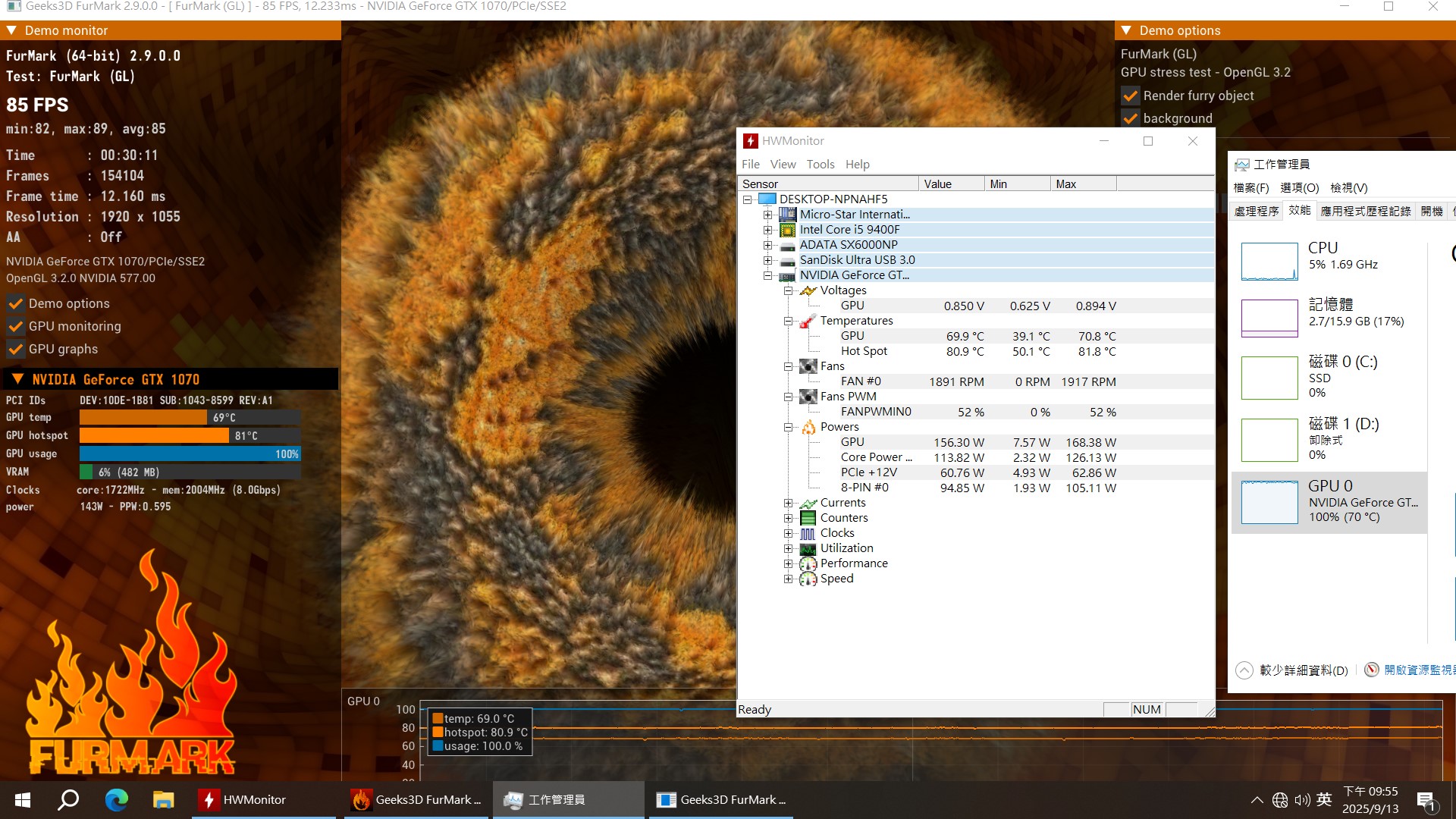Click the taskbar clock showing 09:55
Image resolution: width=1456 pixels, height=819 pixels.
coord(1370,800)
